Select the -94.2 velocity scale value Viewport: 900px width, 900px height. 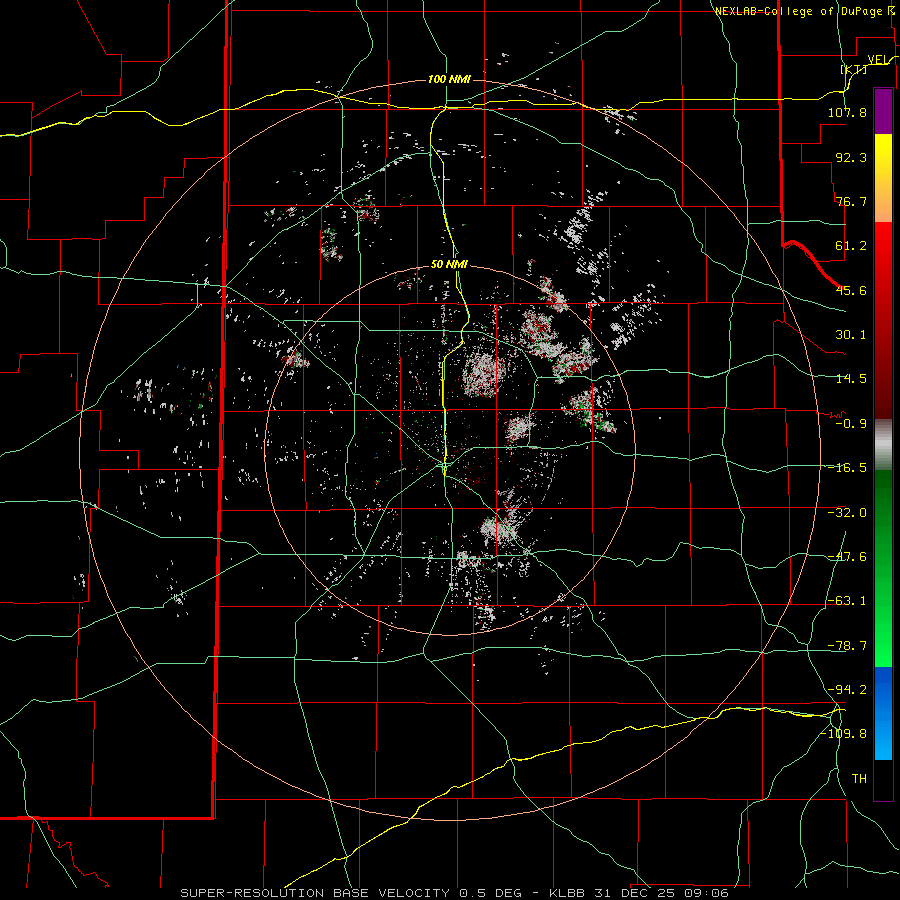click(x=847, y=689)
